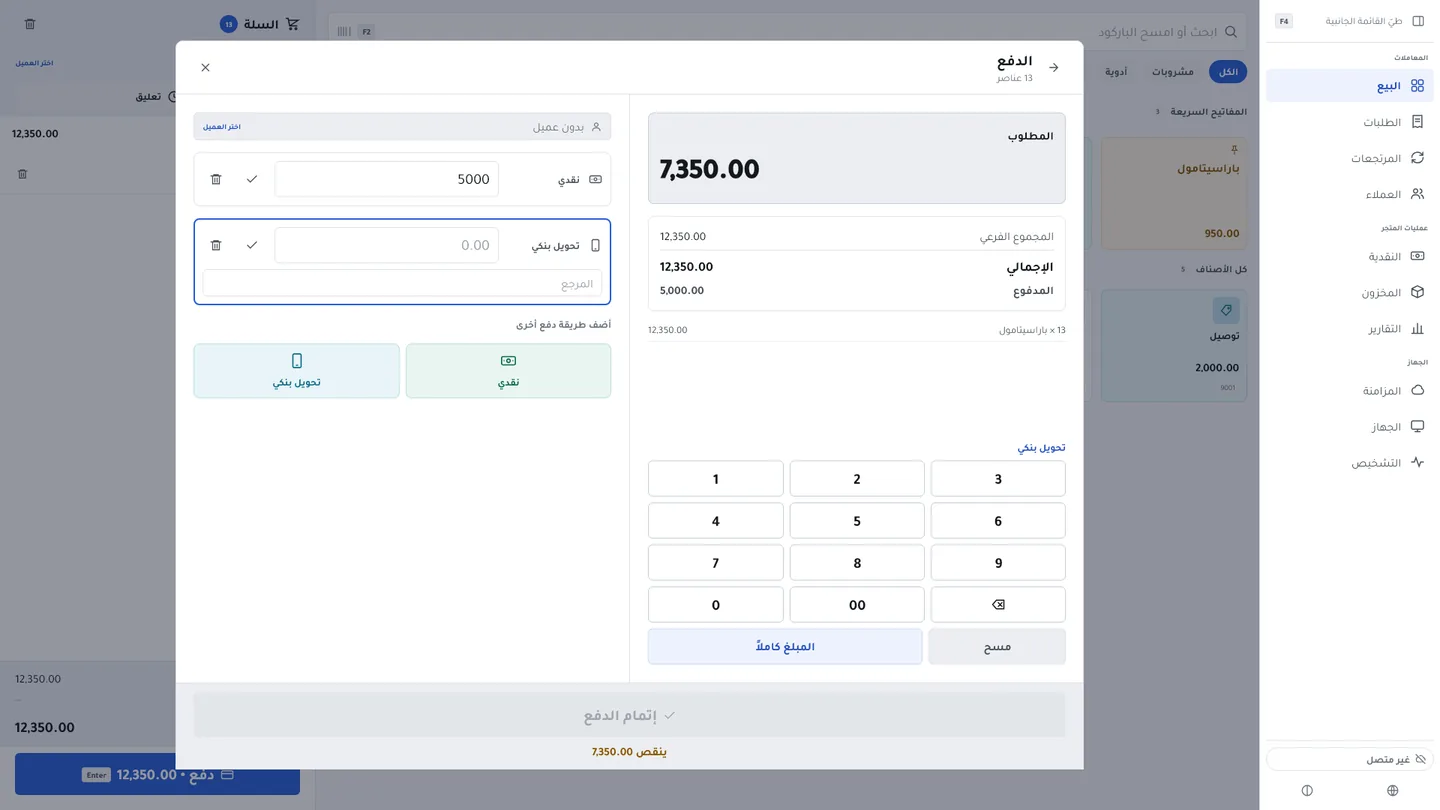Add another تحويل بنكي payment method
1440x810 pixels.
pyautogui.click(x=297, y=371)
